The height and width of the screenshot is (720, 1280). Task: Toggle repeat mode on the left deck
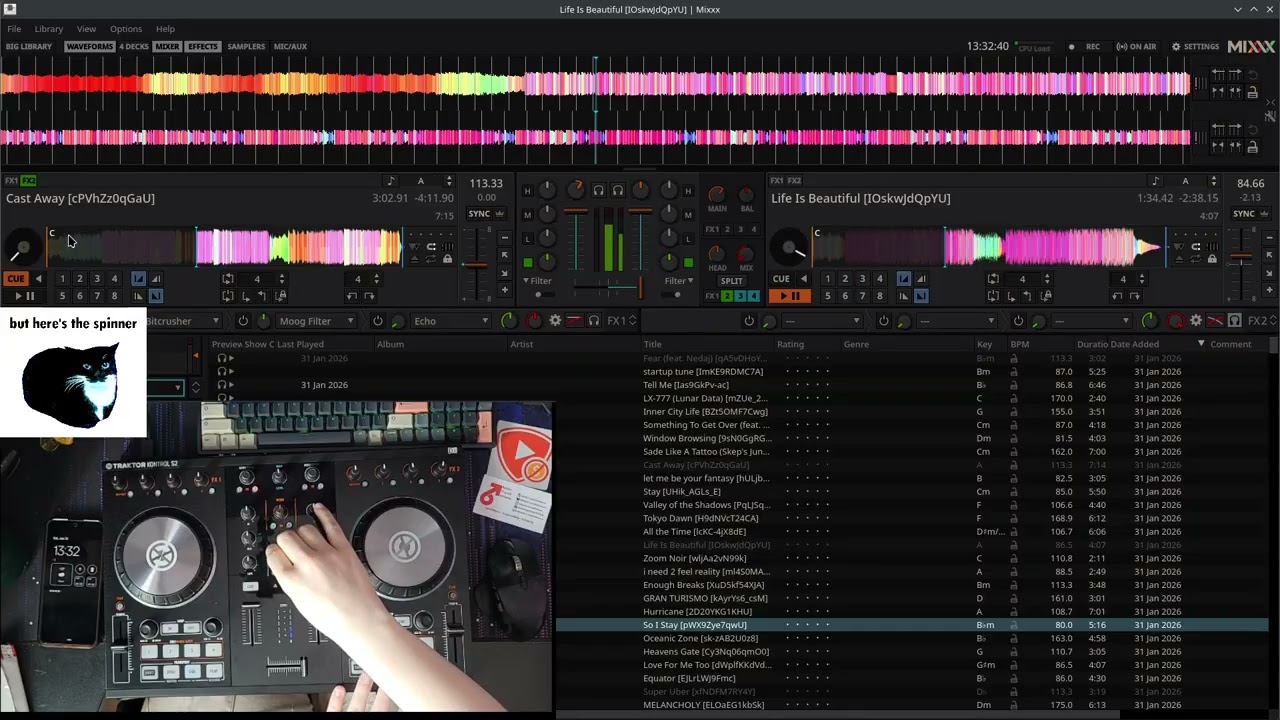pos(430,259)
